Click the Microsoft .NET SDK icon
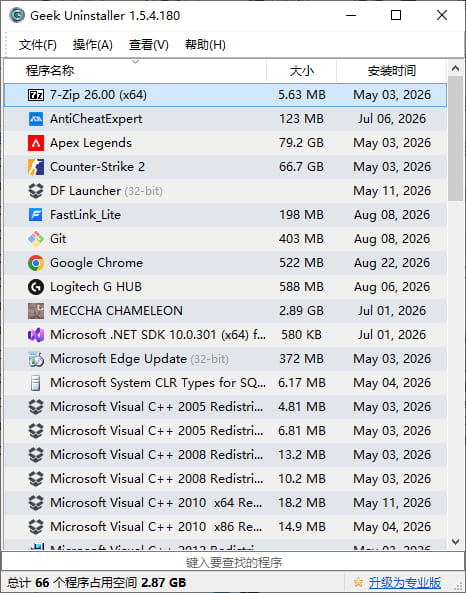Screen dimensions: 466x593 point(36,335)
